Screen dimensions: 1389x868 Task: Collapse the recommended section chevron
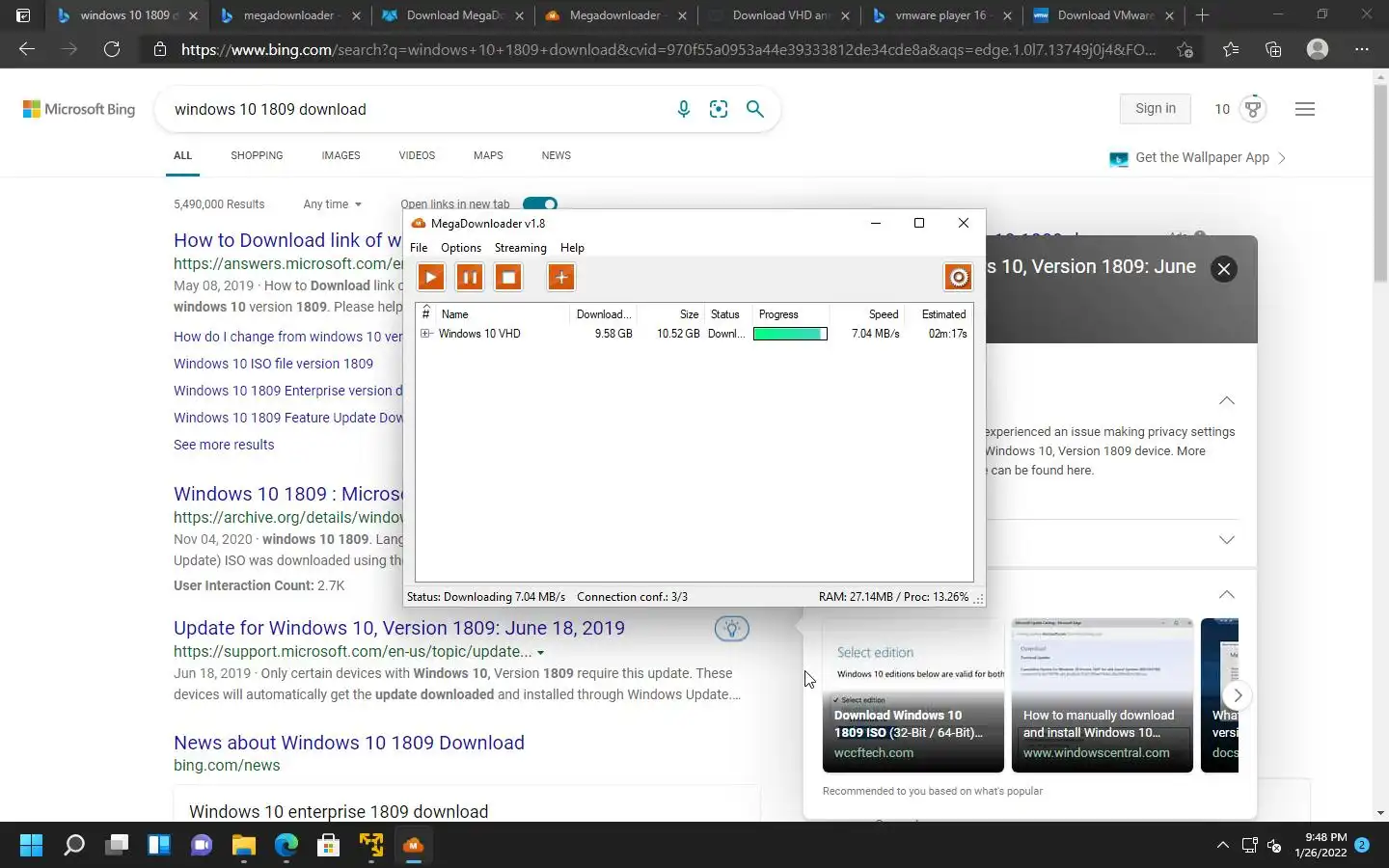[1227, 594]
